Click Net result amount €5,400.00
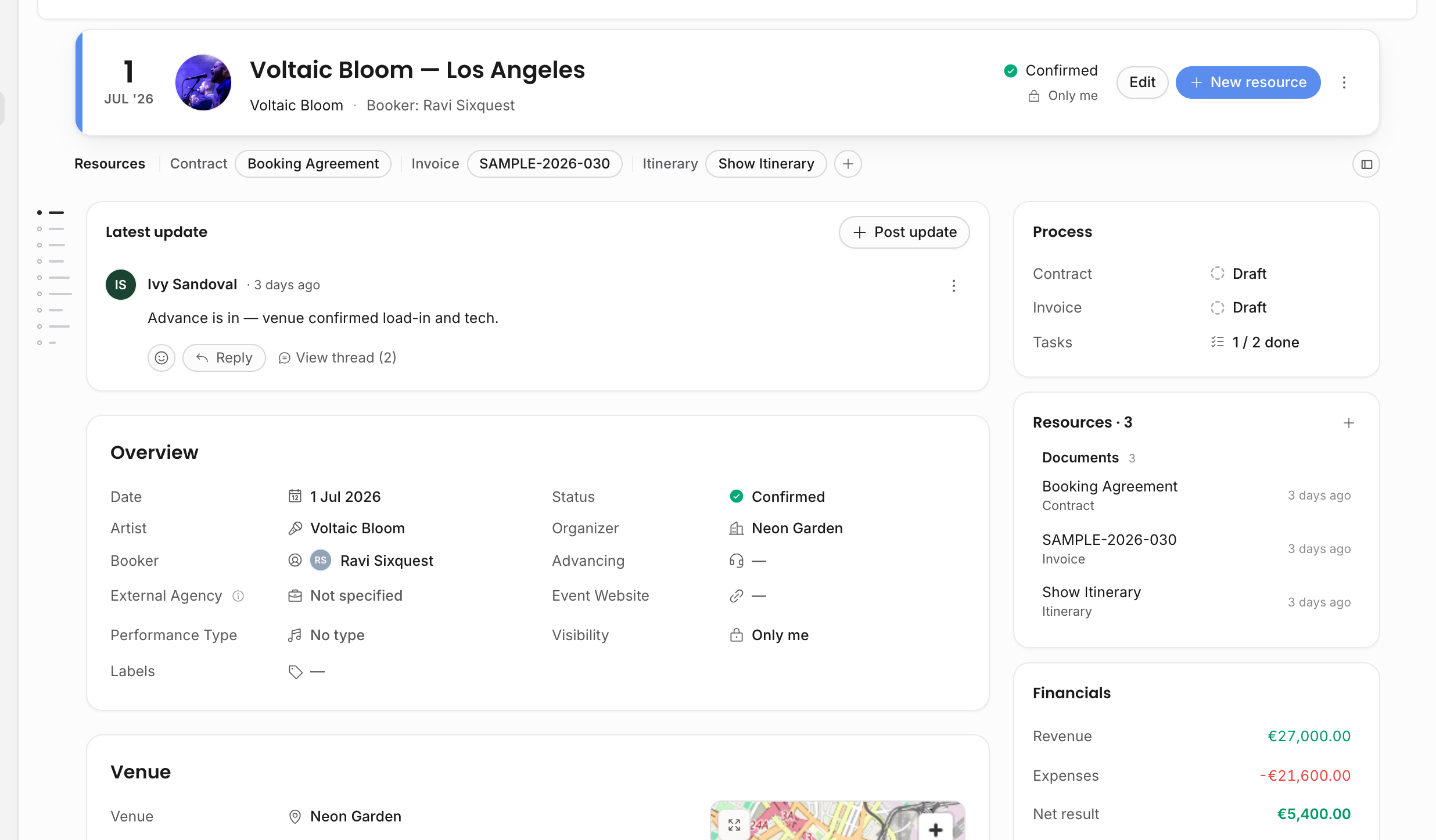Viewport: 1436px width, 840px height. coord(1314,814)
